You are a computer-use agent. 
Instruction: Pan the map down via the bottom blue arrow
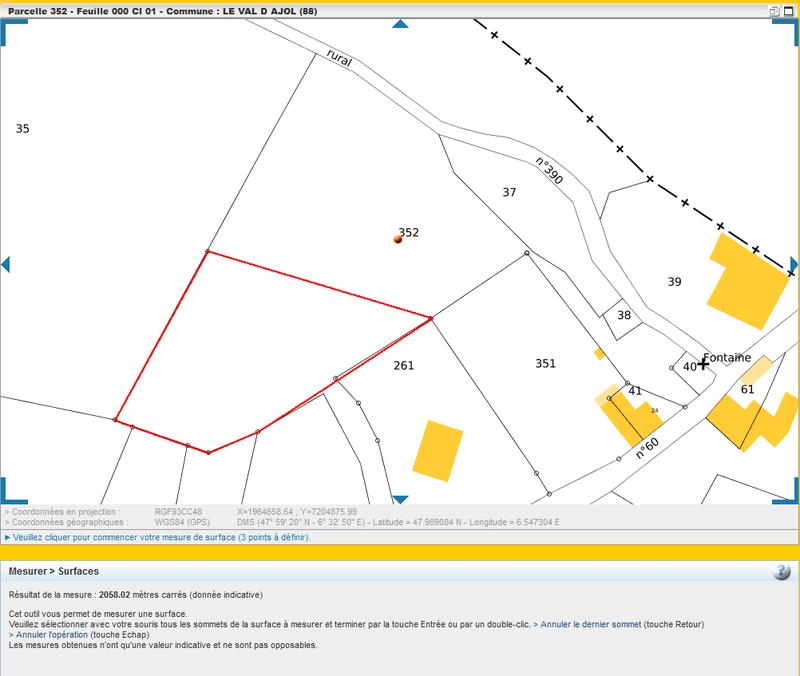pos(401,498)
